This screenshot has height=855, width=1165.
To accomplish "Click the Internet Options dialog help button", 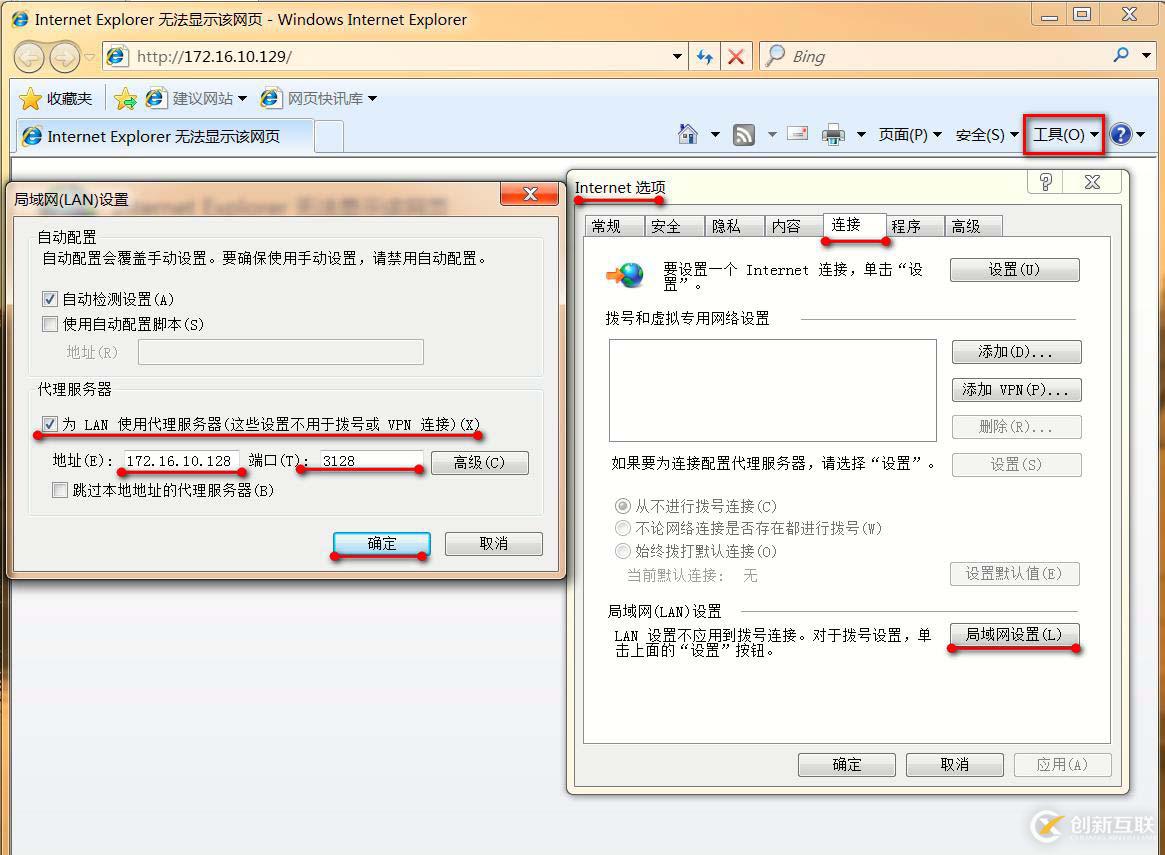I will [1045, 182].
